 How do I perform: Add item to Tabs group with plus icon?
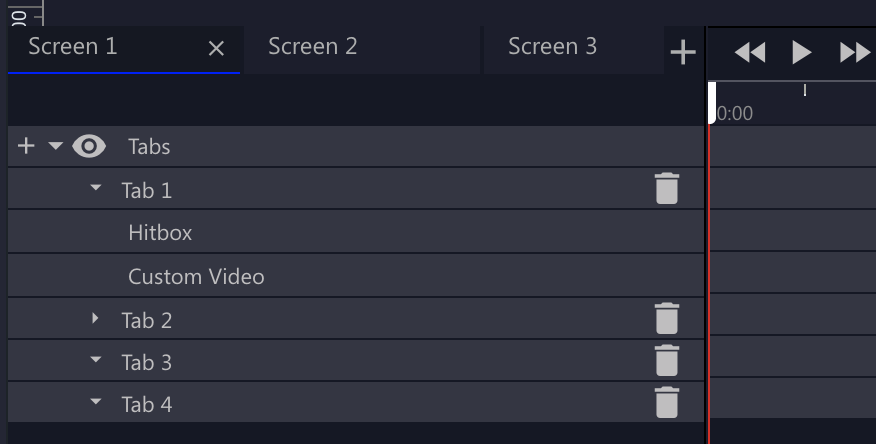pyautogui.click(x=26, y=146)
